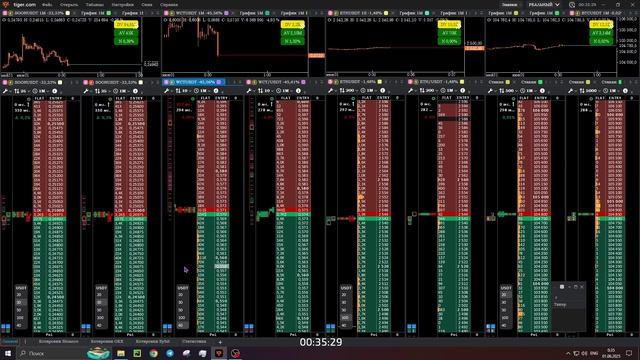This screenshot has height=360, width=640.
Task: Click the Заявки button in title bar
Action: click(x=509, y=5)
